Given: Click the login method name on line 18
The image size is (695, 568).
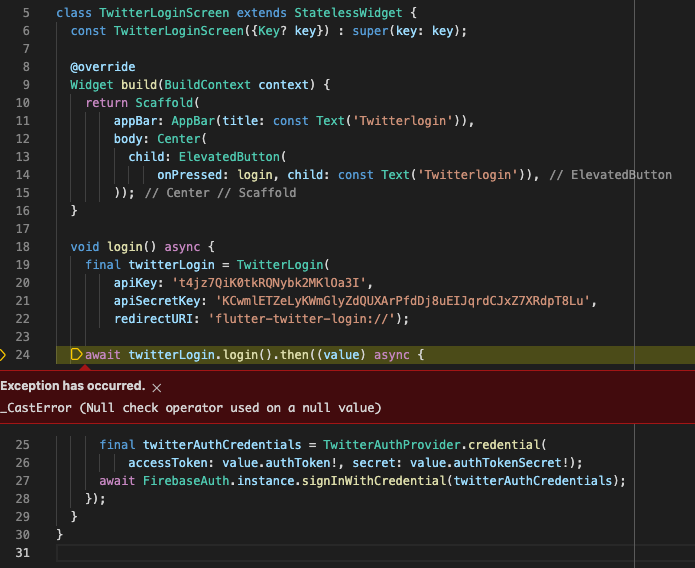Looking at the screenshot, I should (x=125, y=247).
